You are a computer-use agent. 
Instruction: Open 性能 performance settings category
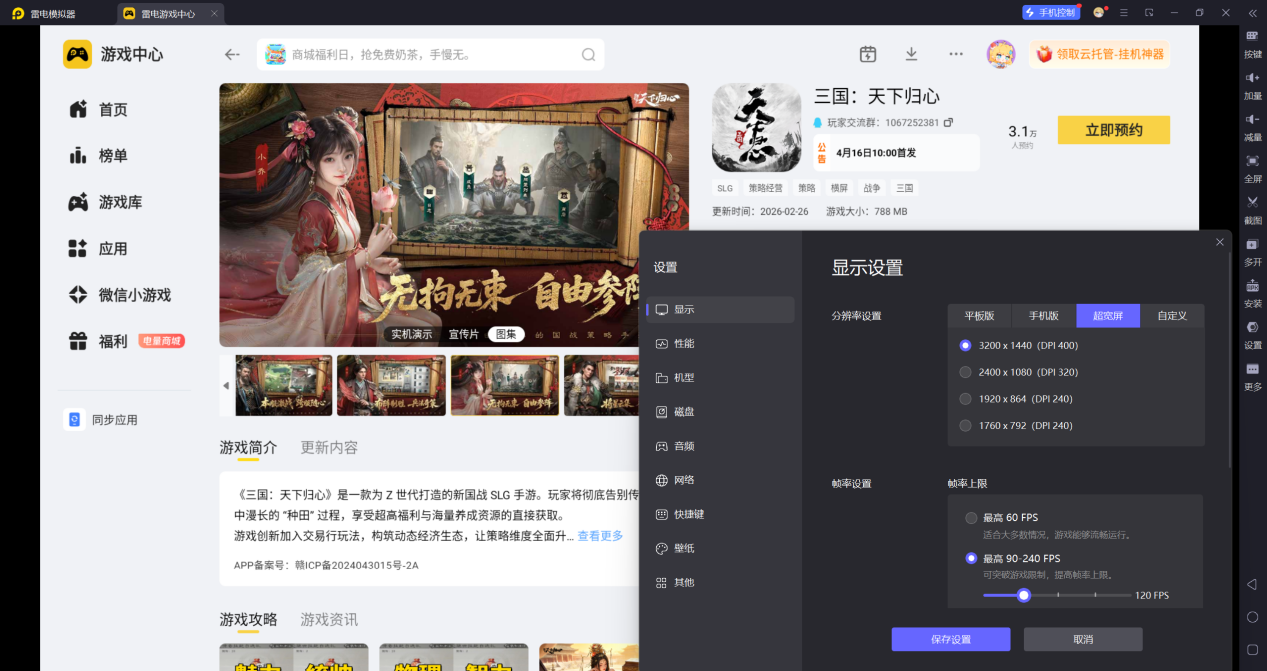(x=720, y=344)
